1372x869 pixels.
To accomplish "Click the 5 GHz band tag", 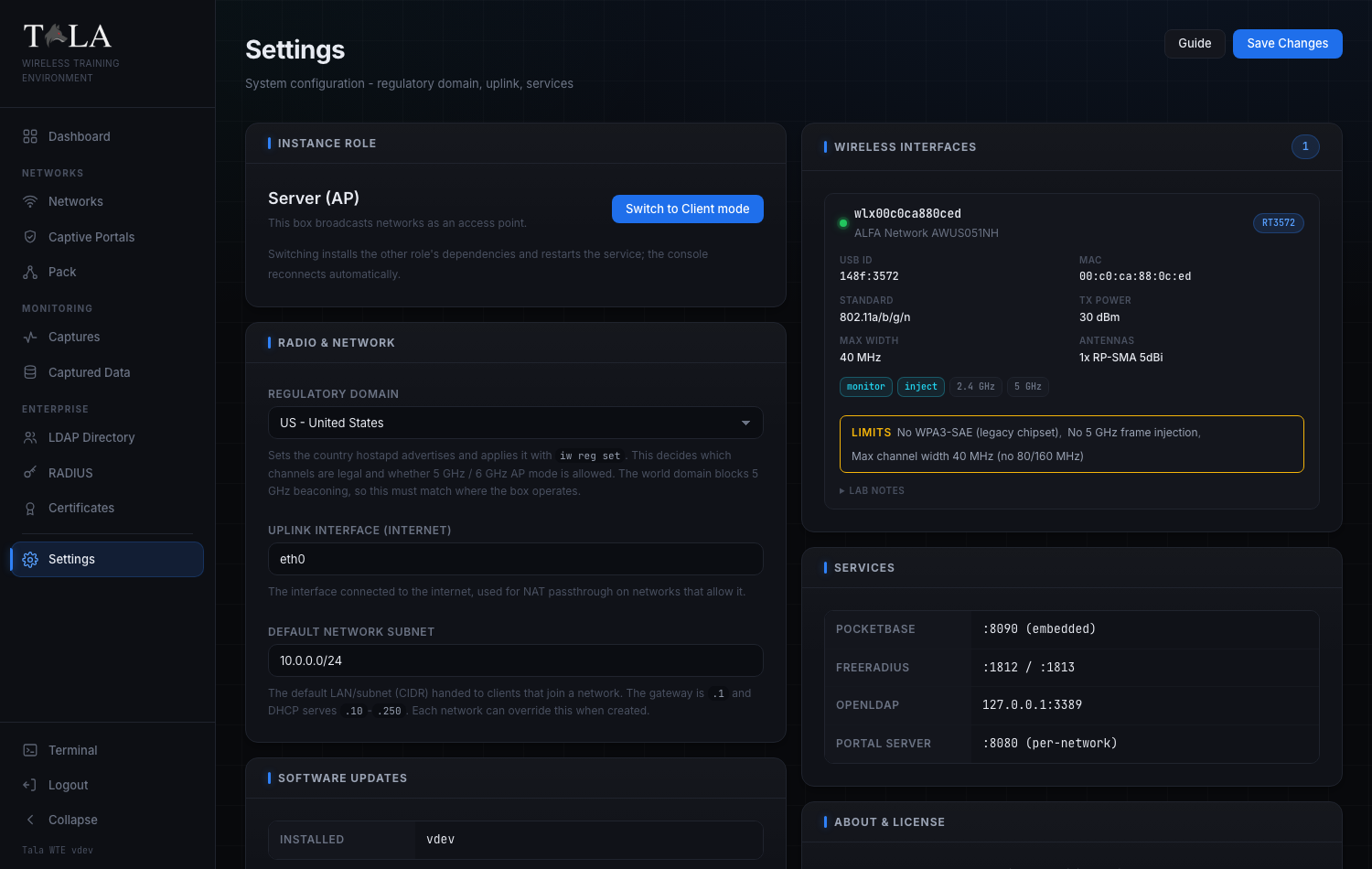I will [x=1028, y=387].
